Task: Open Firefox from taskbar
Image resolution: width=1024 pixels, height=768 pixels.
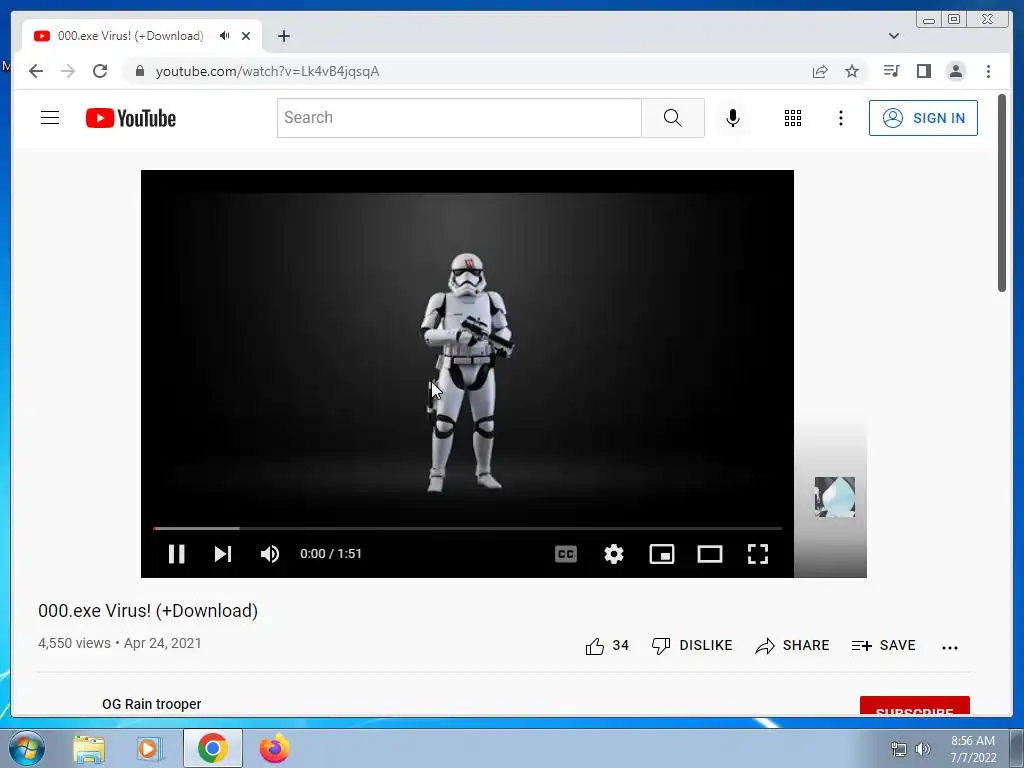Action: tap(274, 749)
